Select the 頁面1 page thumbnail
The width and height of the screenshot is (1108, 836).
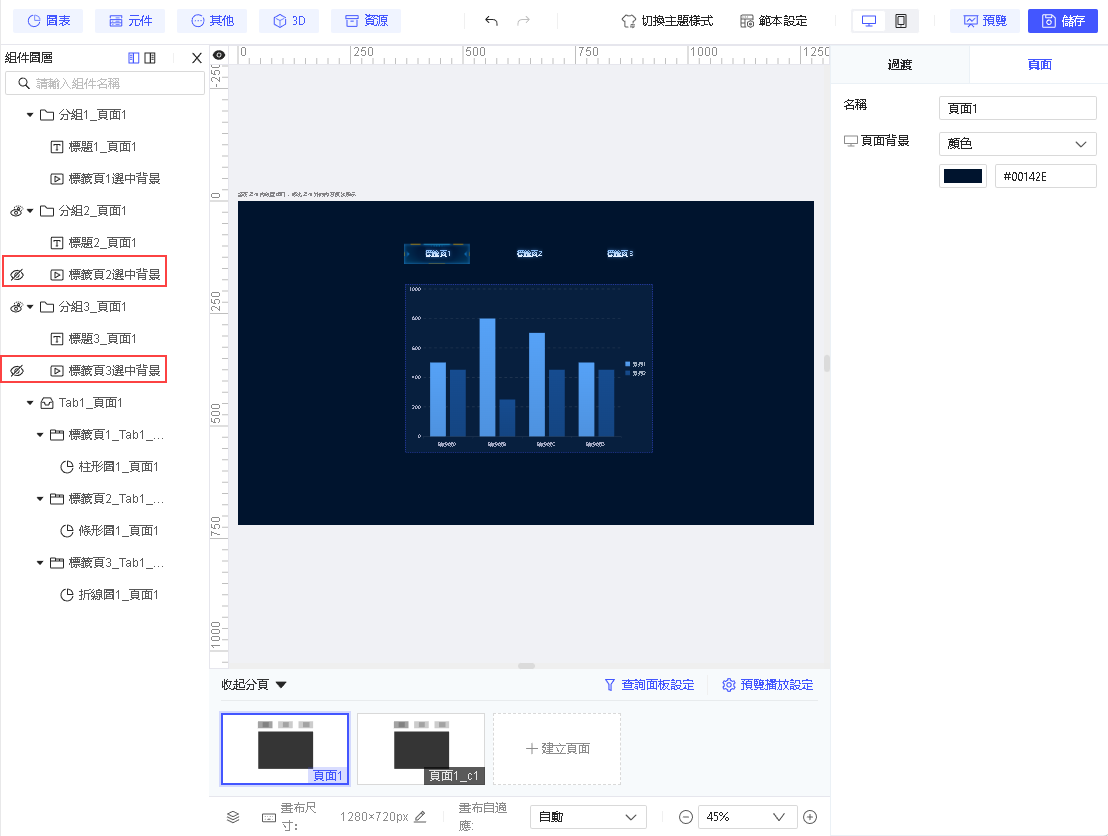tap(285, 748)
